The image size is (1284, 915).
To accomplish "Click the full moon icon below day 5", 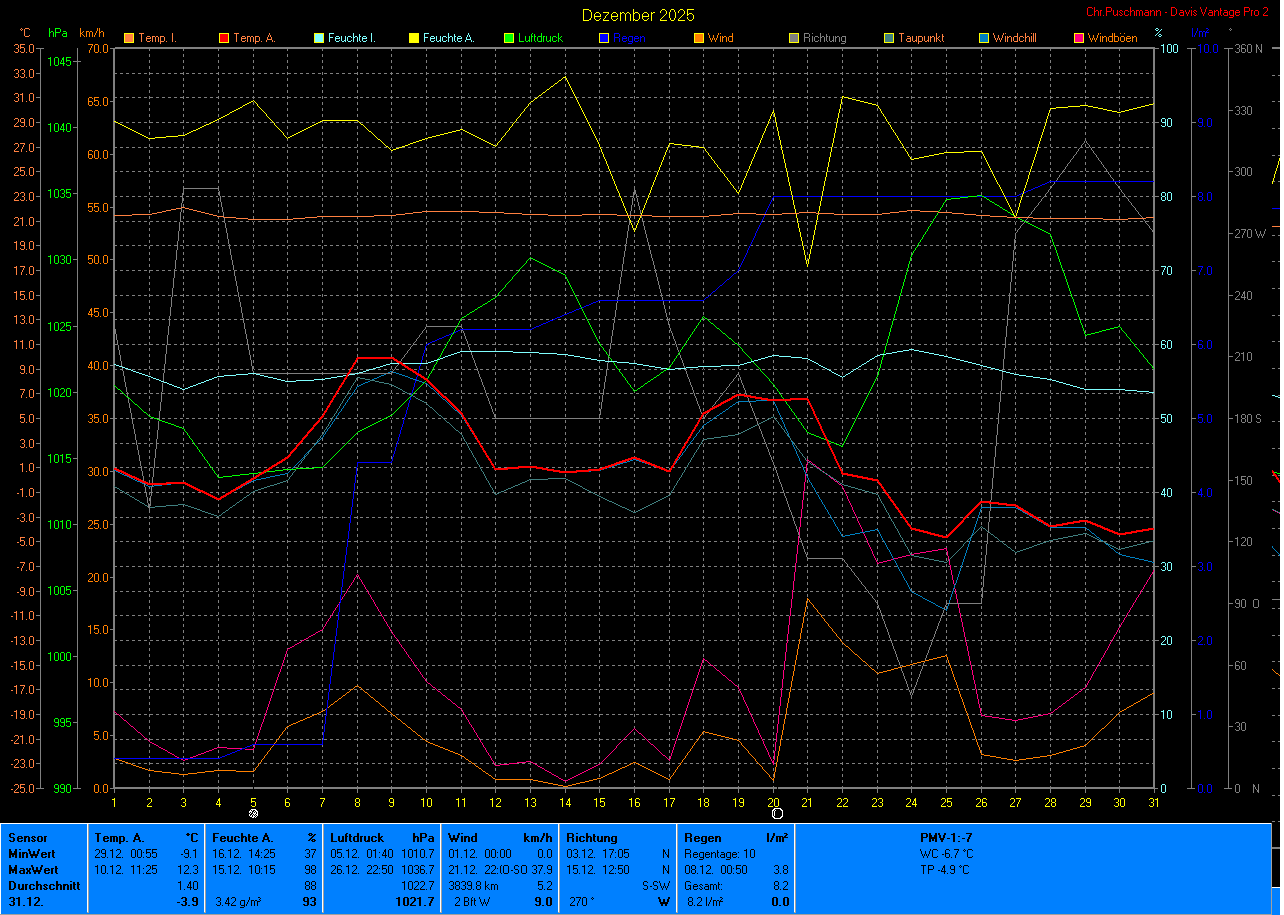I will [253, 802].
